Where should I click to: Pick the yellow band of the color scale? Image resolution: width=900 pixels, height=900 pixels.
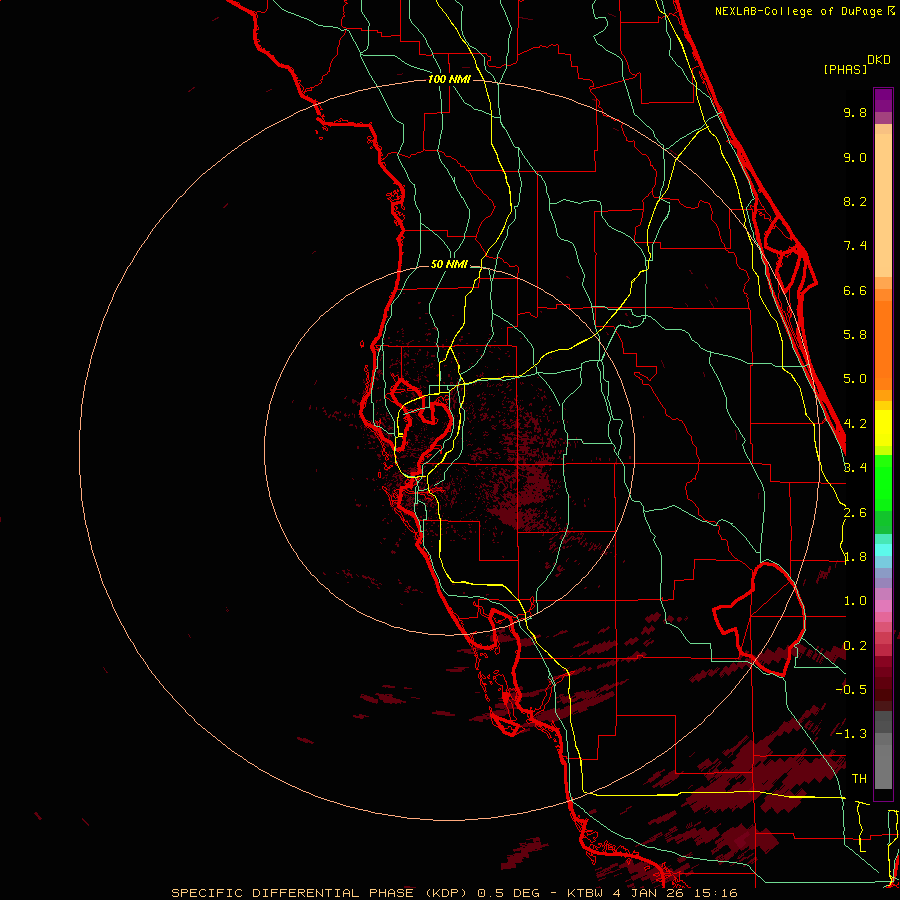coord(883,428)
